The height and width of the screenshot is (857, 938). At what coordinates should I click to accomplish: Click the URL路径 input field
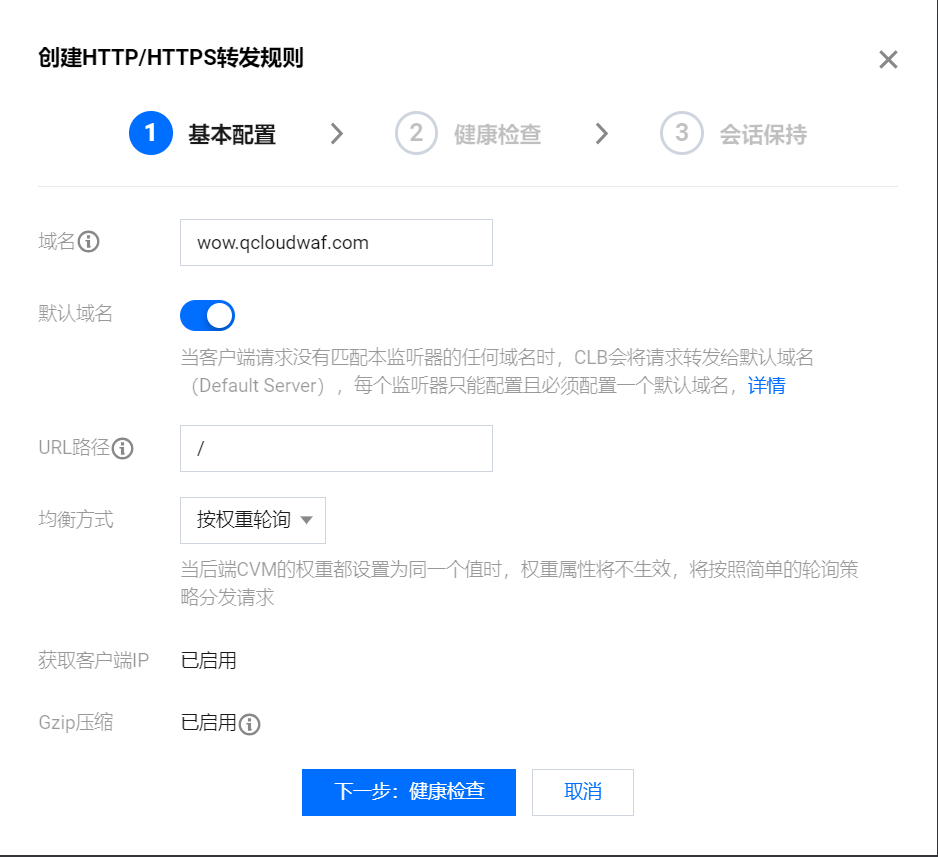336,449
